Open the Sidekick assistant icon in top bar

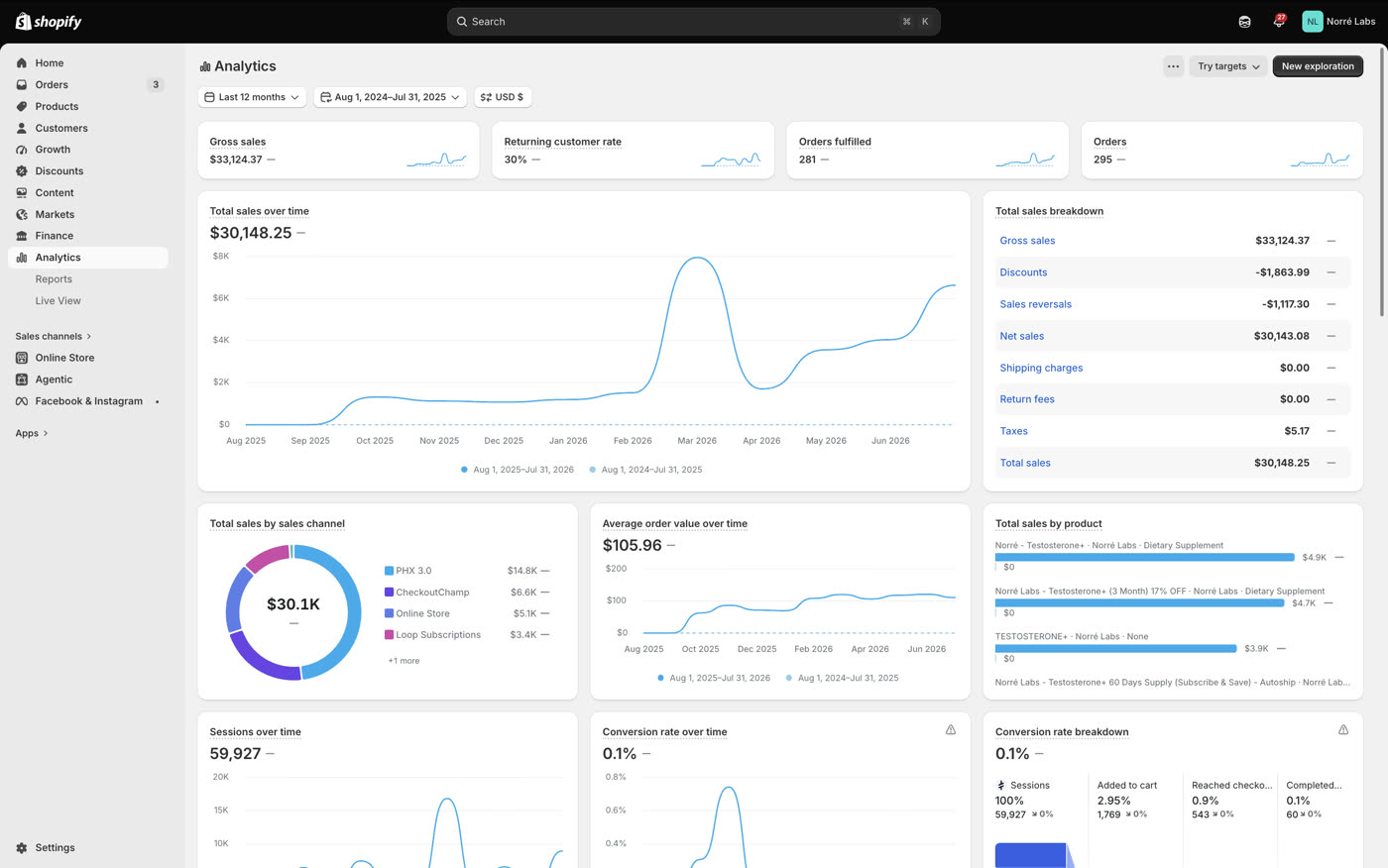1244,22
